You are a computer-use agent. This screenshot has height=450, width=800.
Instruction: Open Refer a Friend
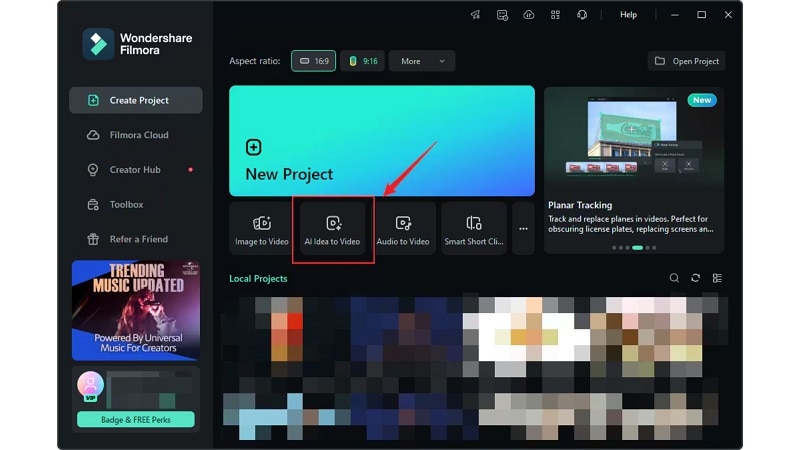click(x=136, y=239)
